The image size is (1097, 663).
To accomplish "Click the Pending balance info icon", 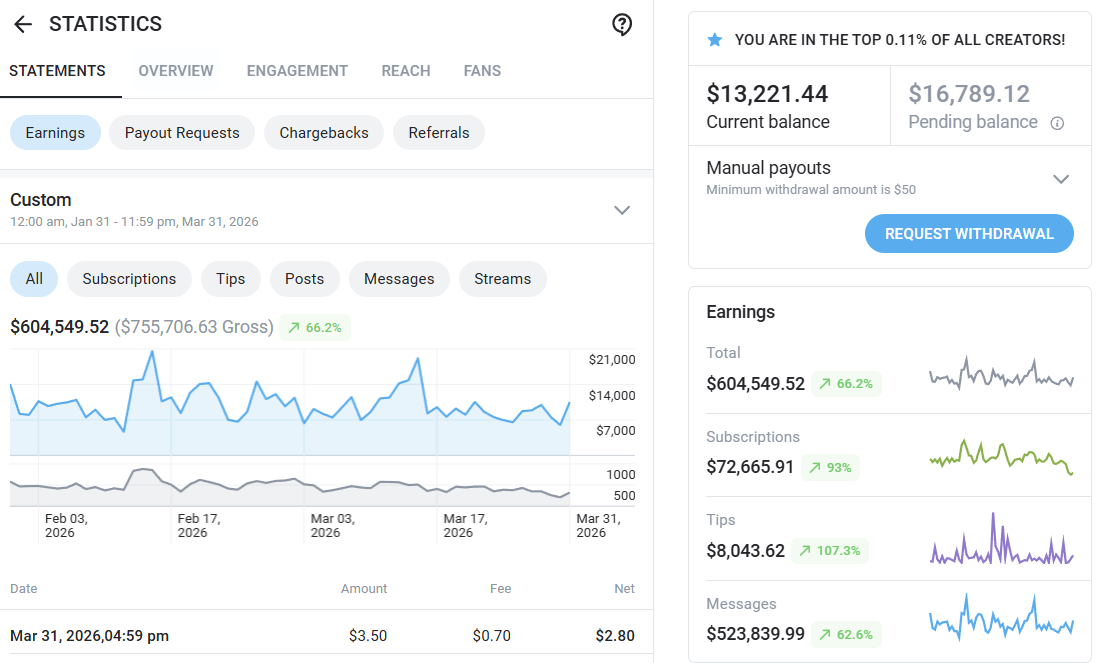I will click(1057, 123).
